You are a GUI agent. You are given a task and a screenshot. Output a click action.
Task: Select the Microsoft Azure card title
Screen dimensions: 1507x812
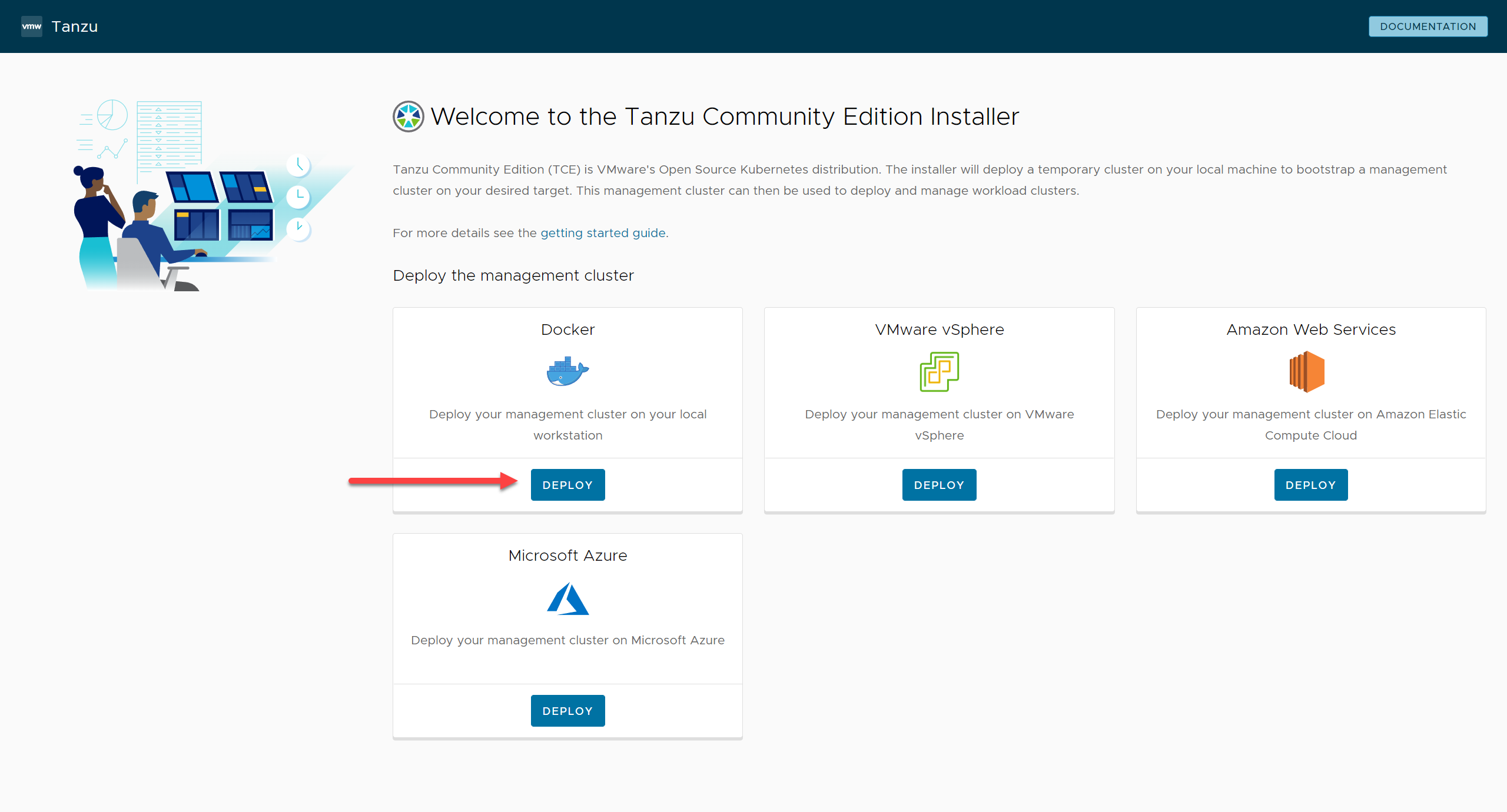567,555
